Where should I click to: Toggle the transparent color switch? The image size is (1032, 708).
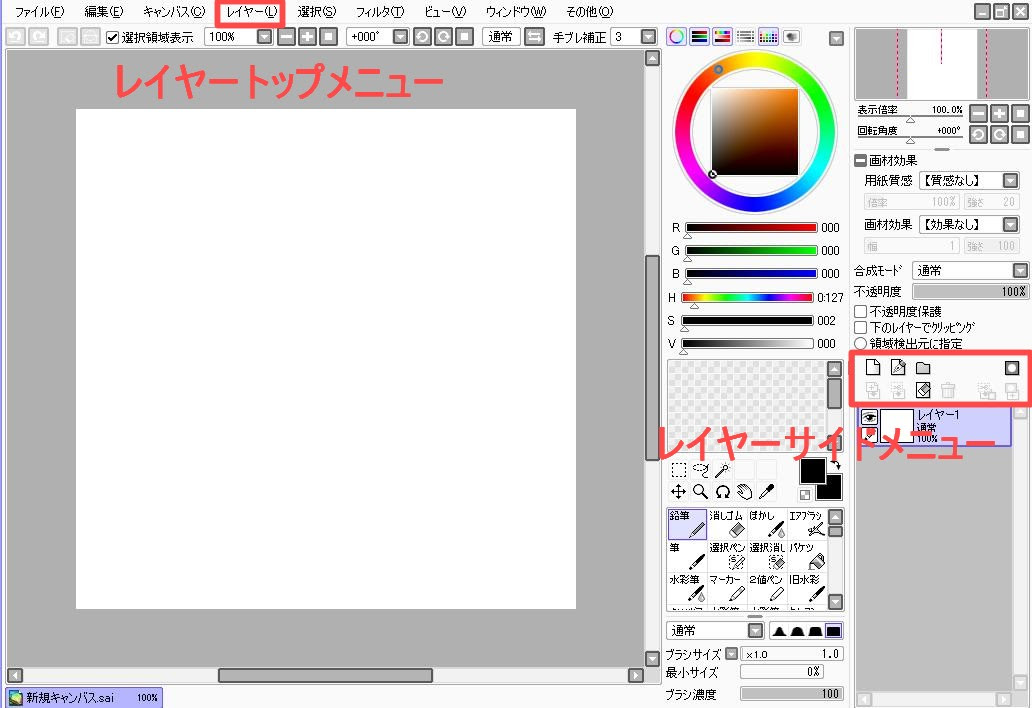click(805, 495)
